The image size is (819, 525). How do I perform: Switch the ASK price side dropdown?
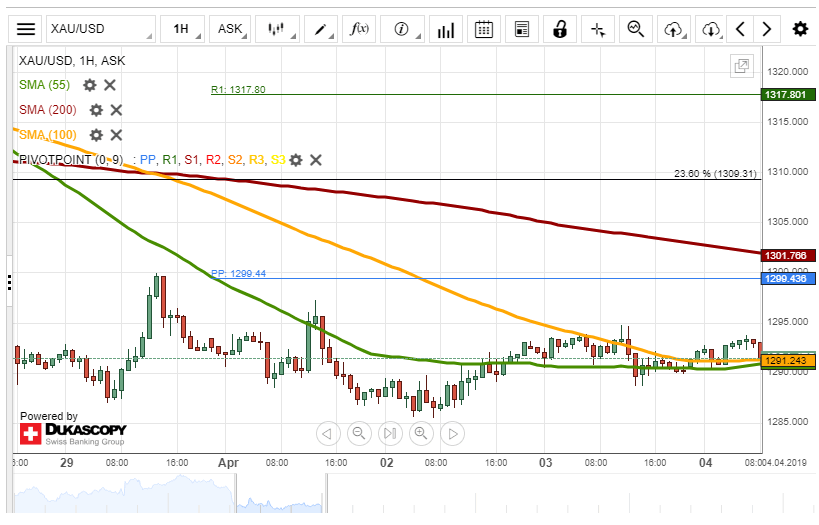click(230, 29)
